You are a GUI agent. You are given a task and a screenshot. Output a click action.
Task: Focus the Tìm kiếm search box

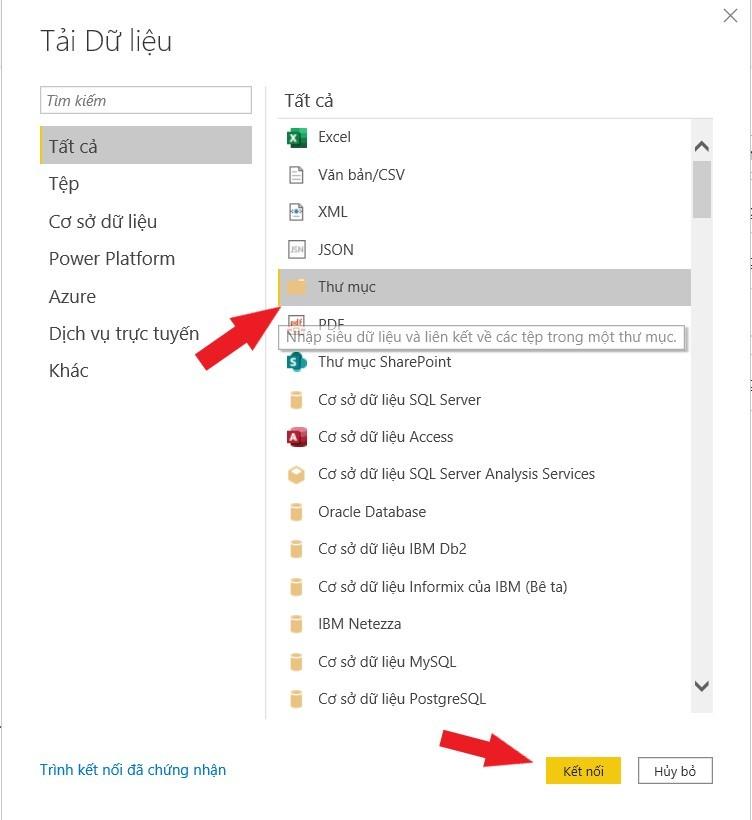[x=146, y=100]
